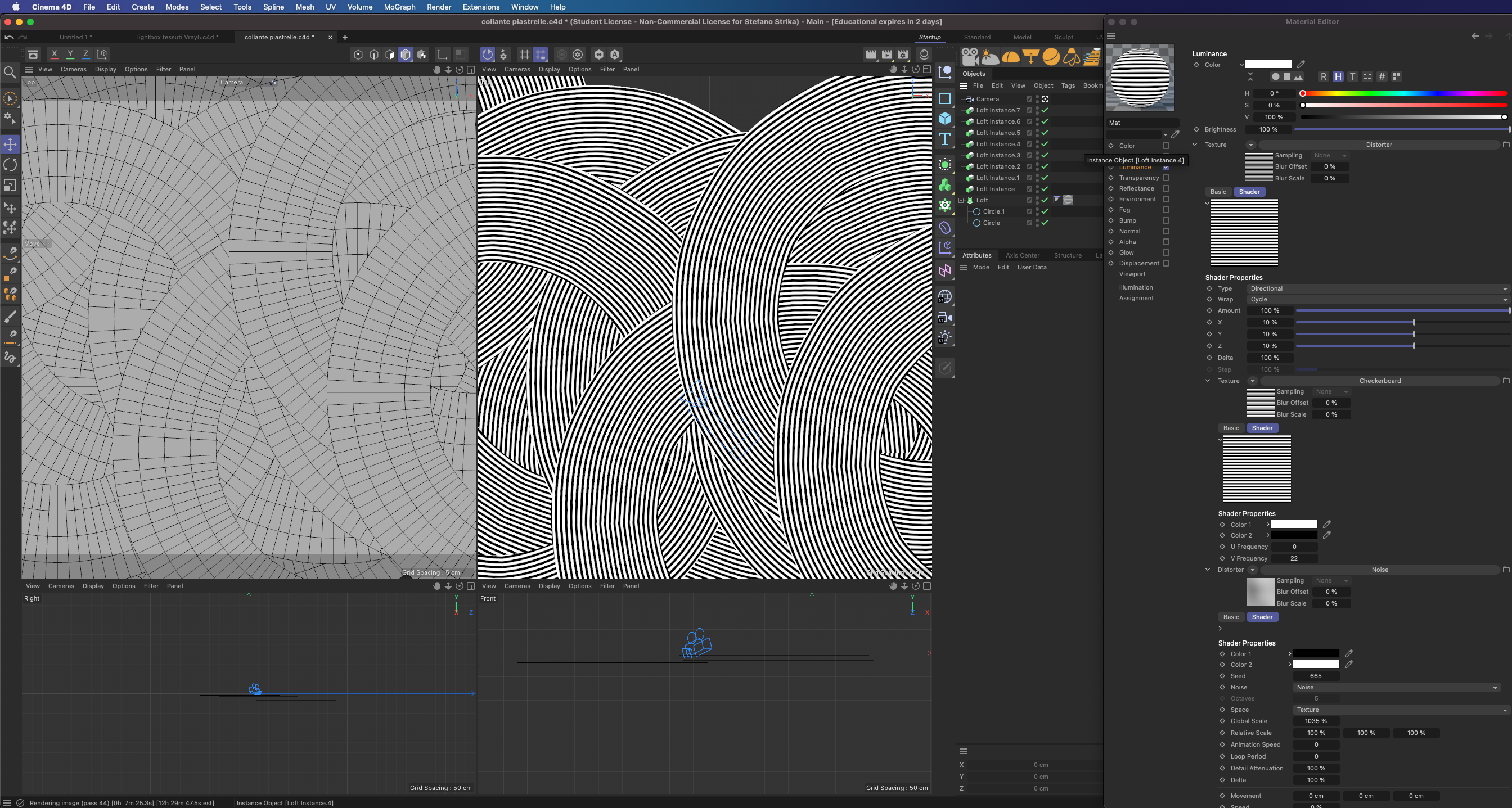This screenshot has width=1512, height=808.
Task: Enable the Bump channel checkbox
Action: (1165, 220)
